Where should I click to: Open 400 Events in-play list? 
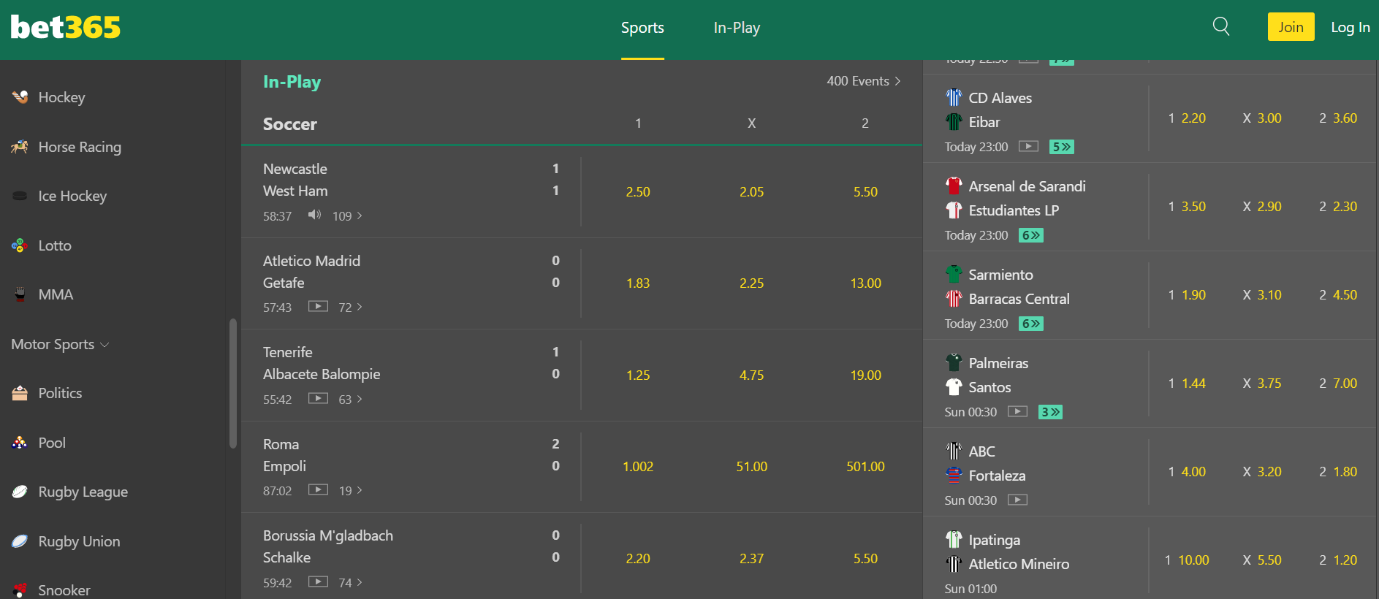[863, 81]
